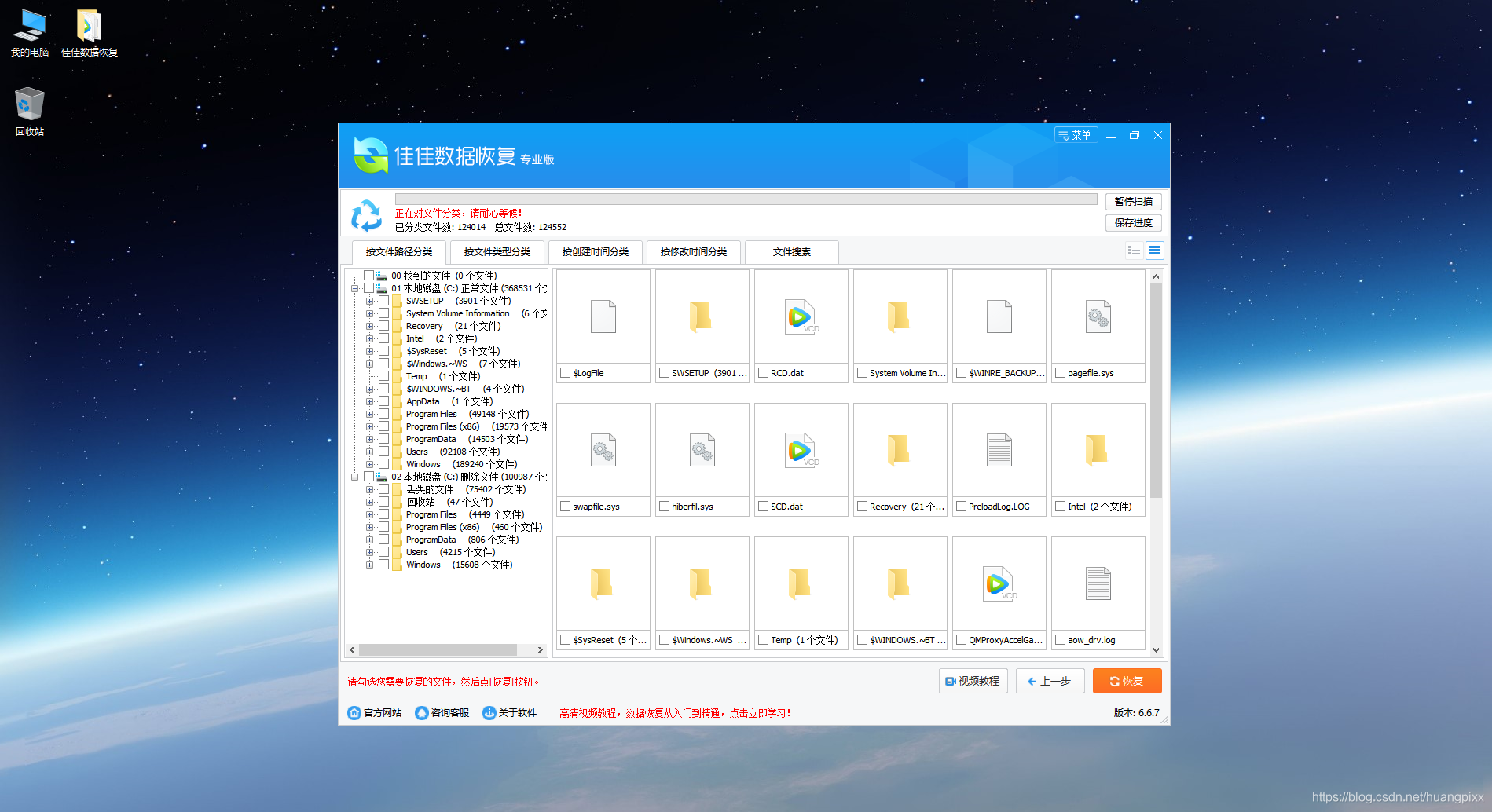
Task: Tick the checkbox for SWSETUP thumbnail
Action: pyautogui.click(x=663, y=373)
